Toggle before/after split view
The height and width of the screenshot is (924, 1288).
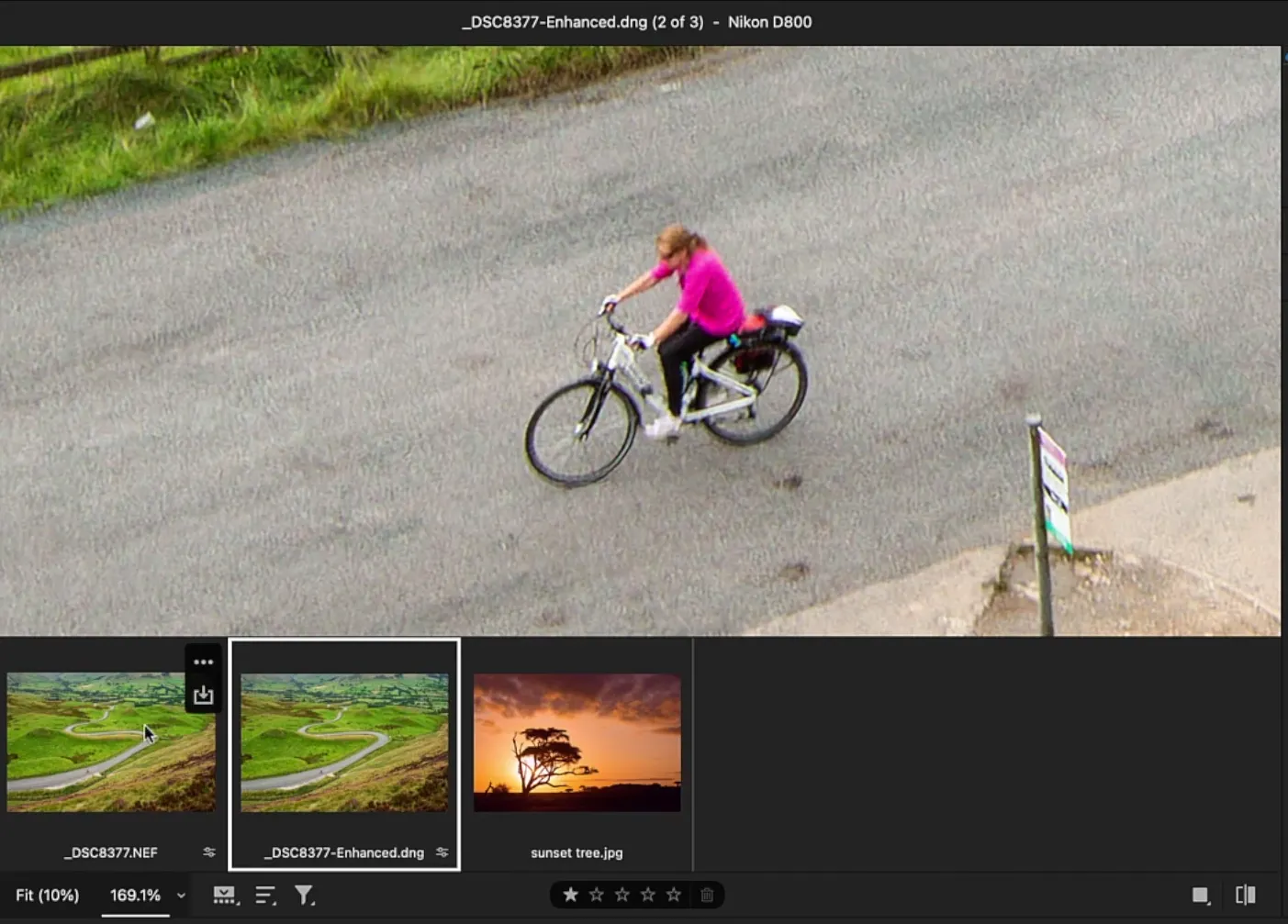click(1246, 895)
